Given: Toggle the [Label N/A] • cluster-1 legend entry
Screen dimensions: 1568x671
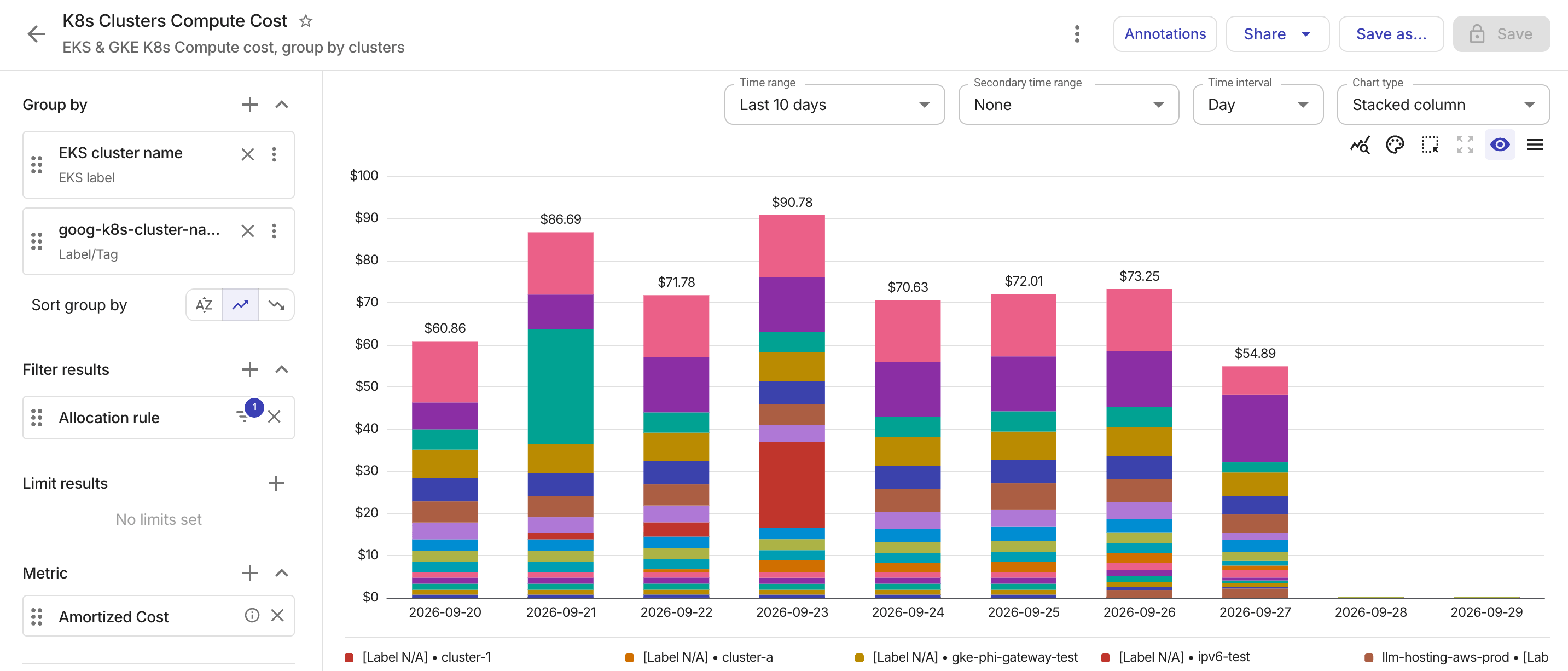Looking at the screenshot, I should pyautogui.click(x=418, y=658).
